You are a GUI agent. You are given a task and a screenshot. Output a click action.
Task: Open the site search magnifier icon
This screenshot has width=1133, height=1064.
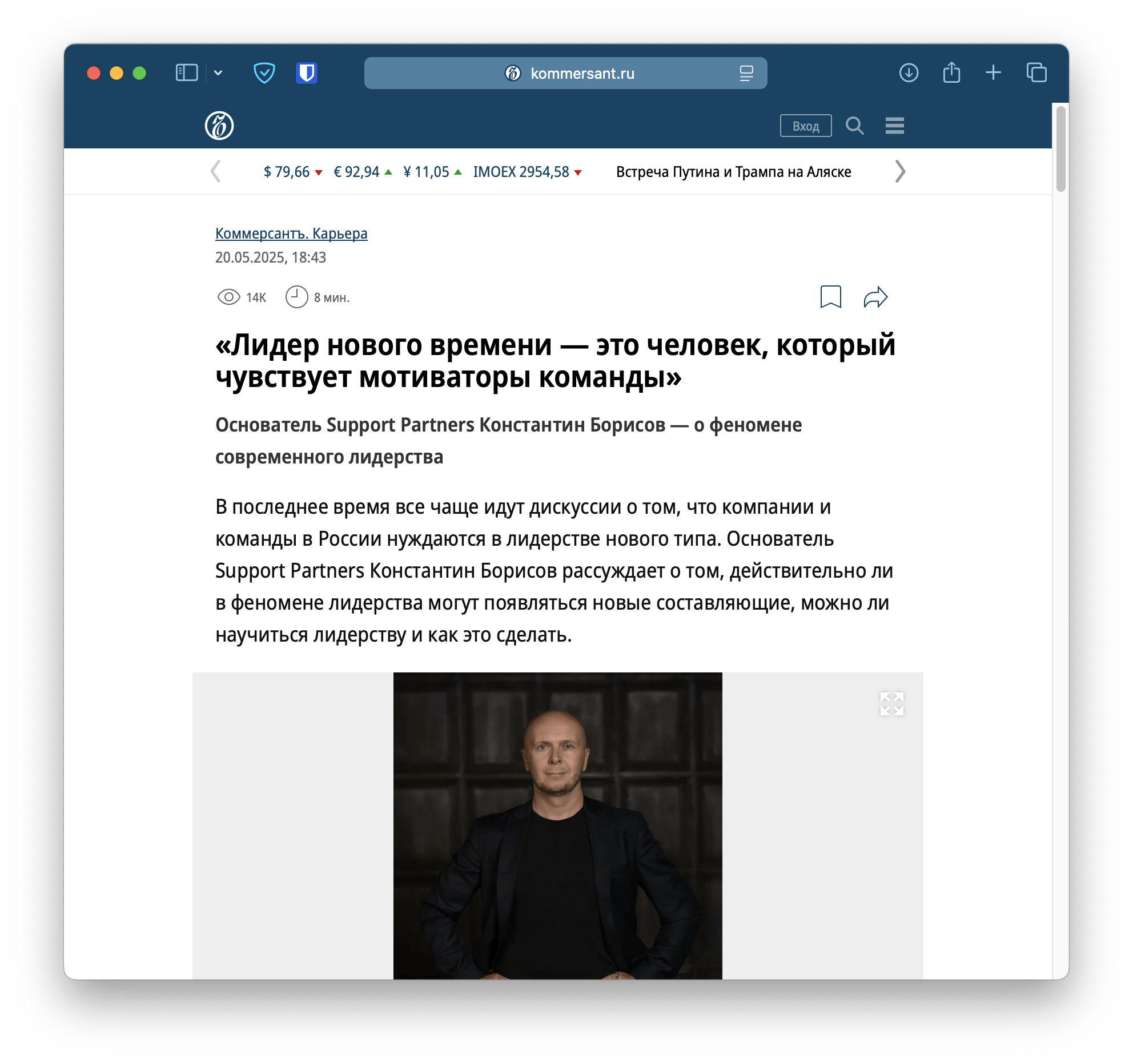point(854,126)
